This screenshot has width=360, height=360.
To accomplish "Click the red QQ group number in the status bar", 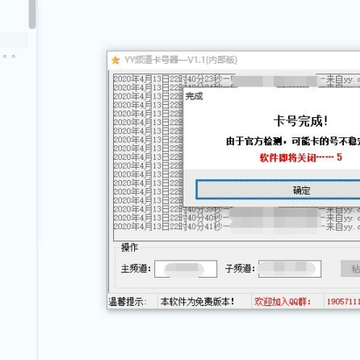I will tap(343, 302).
